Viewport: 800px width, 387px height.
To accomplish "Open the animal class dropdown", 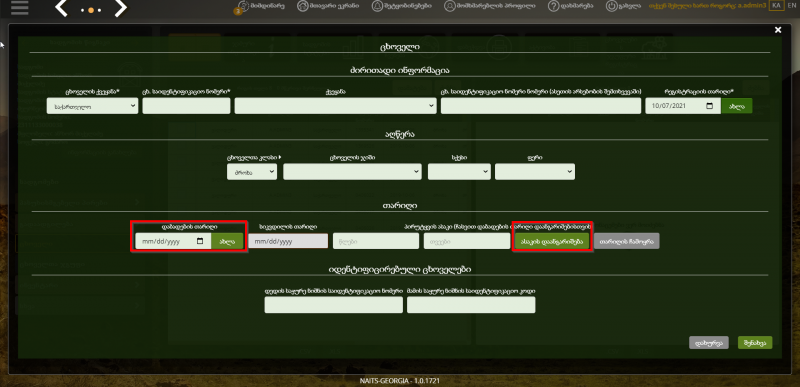I will [x=252, y=172].
